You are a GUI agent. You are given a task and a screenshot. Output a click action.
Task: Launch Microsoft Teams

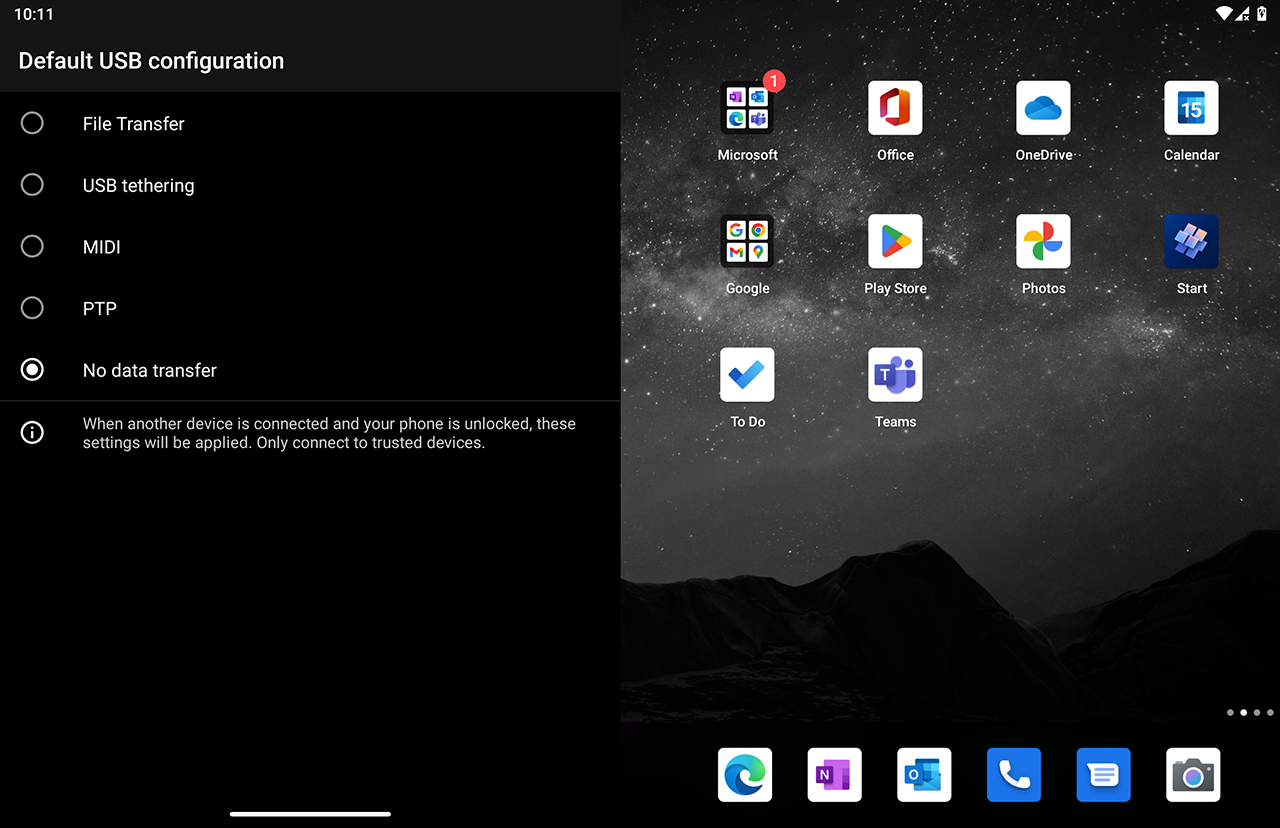point(895,375)
